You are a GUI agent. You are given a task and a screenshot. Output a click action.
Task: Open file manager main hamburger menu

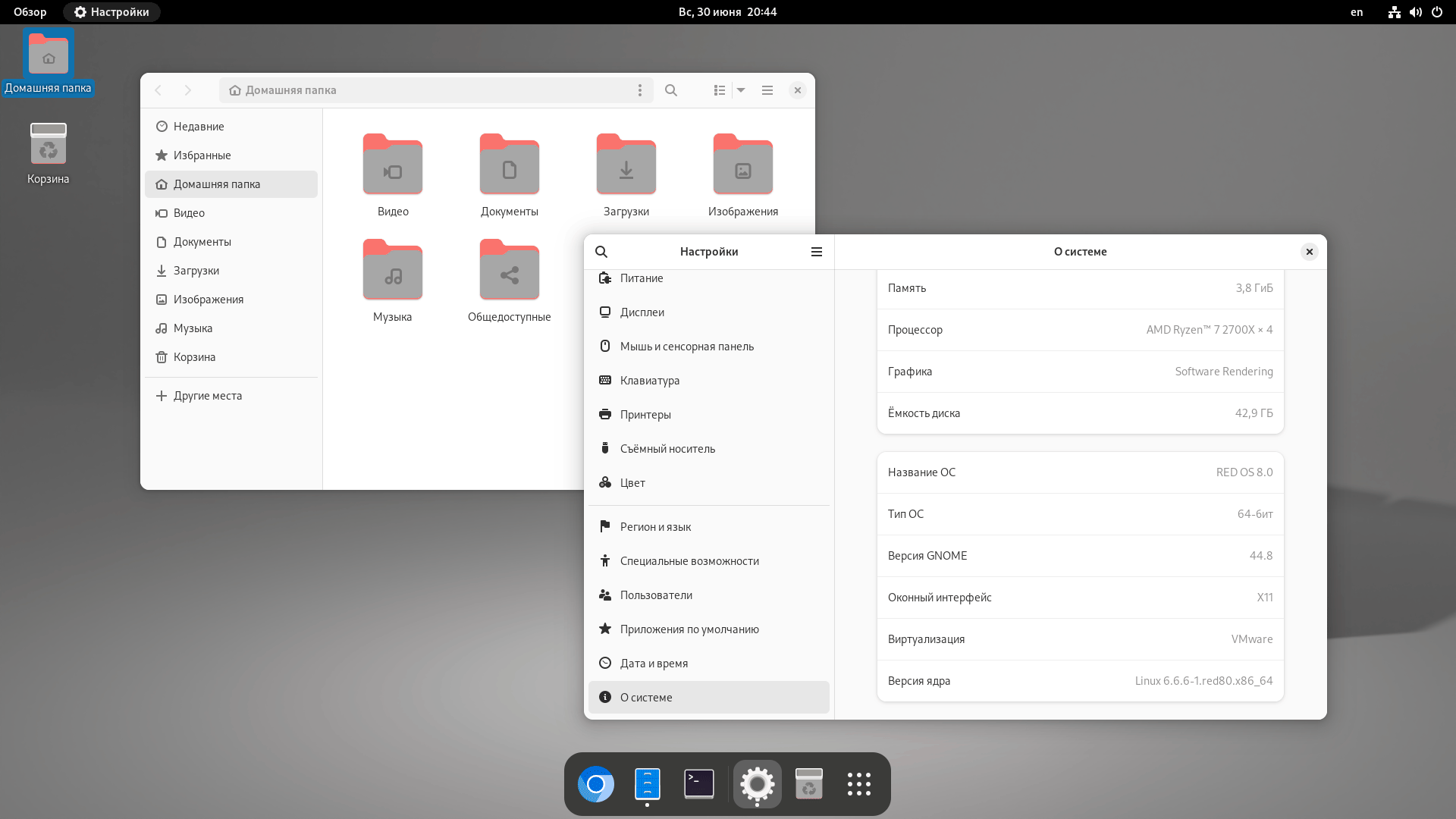[x=767, y=90]
